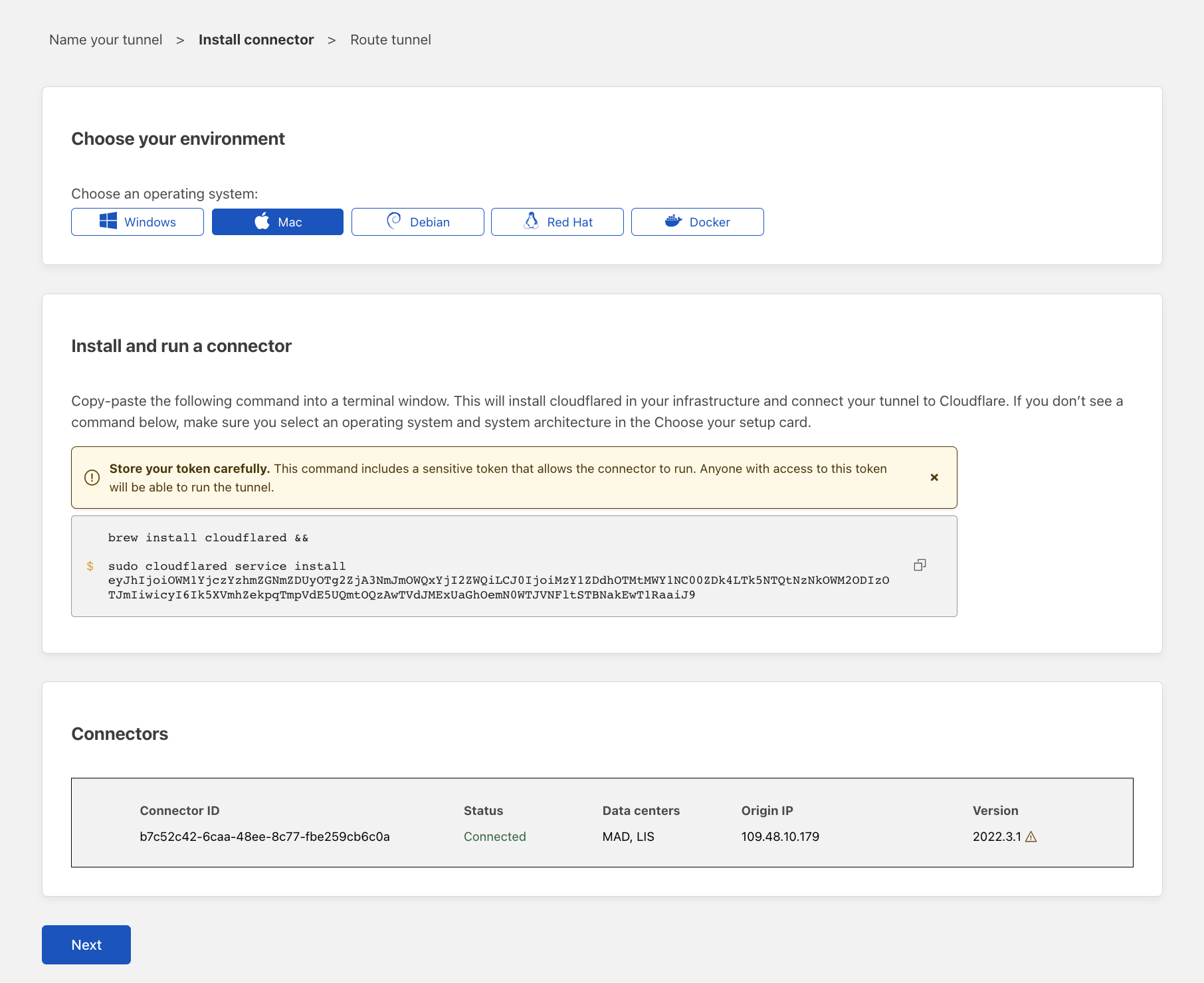The height and width of the screenshot is (983, 1204).
Task: Click the warning info icon in the token banner
Action: click(x=92, y=477)
